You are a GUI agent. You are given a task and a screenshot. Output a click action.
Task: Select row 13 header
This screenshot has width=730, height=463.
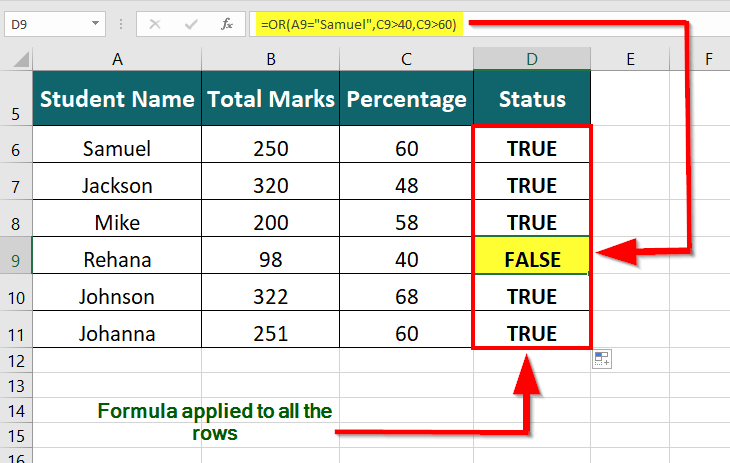click(16, 385)
